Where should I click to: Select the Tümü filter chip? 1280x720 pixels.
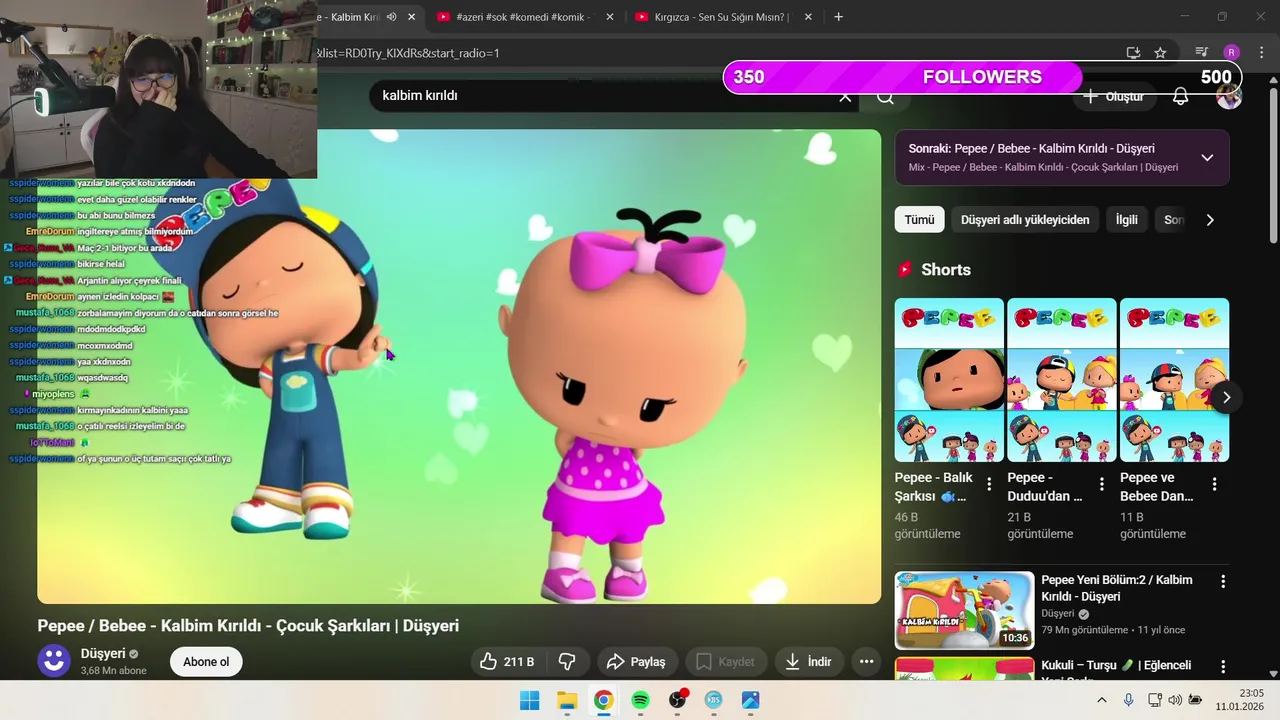(919, 220)
